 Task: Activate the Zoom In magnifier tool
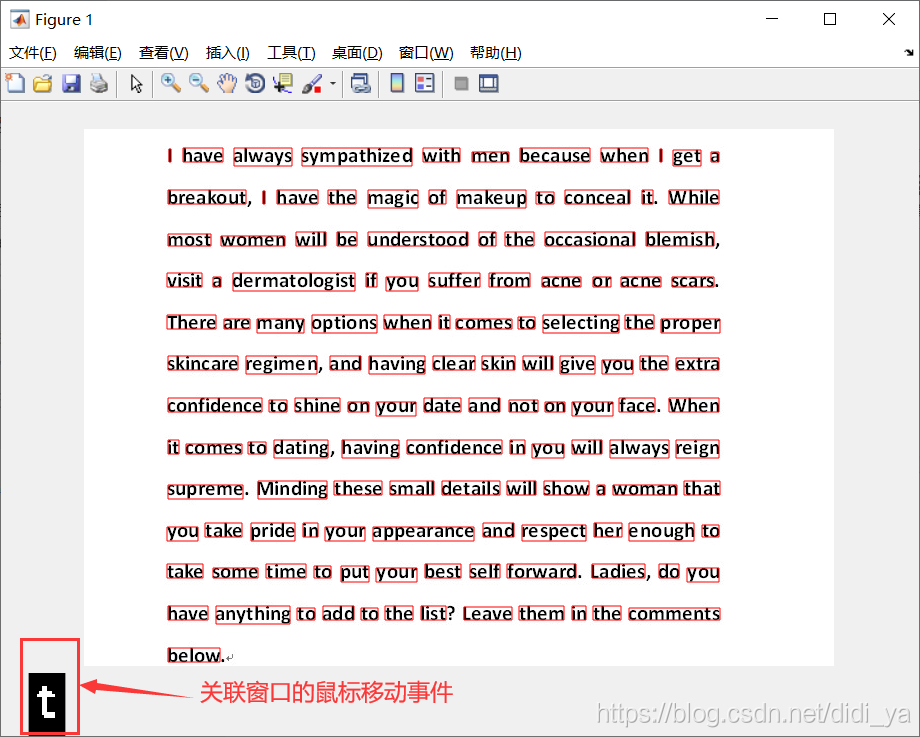[171, 83]
